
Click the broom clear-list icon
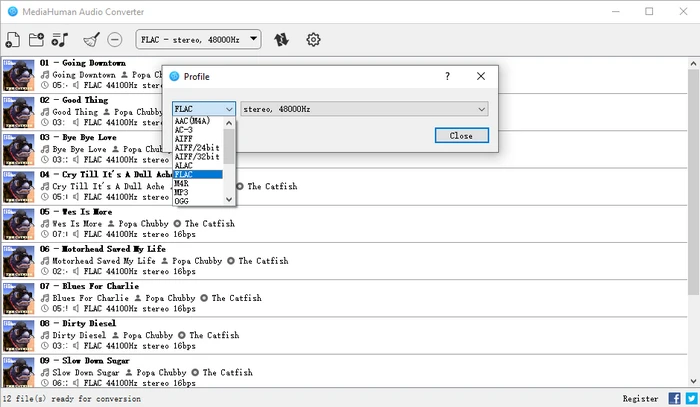pos(91,40)
